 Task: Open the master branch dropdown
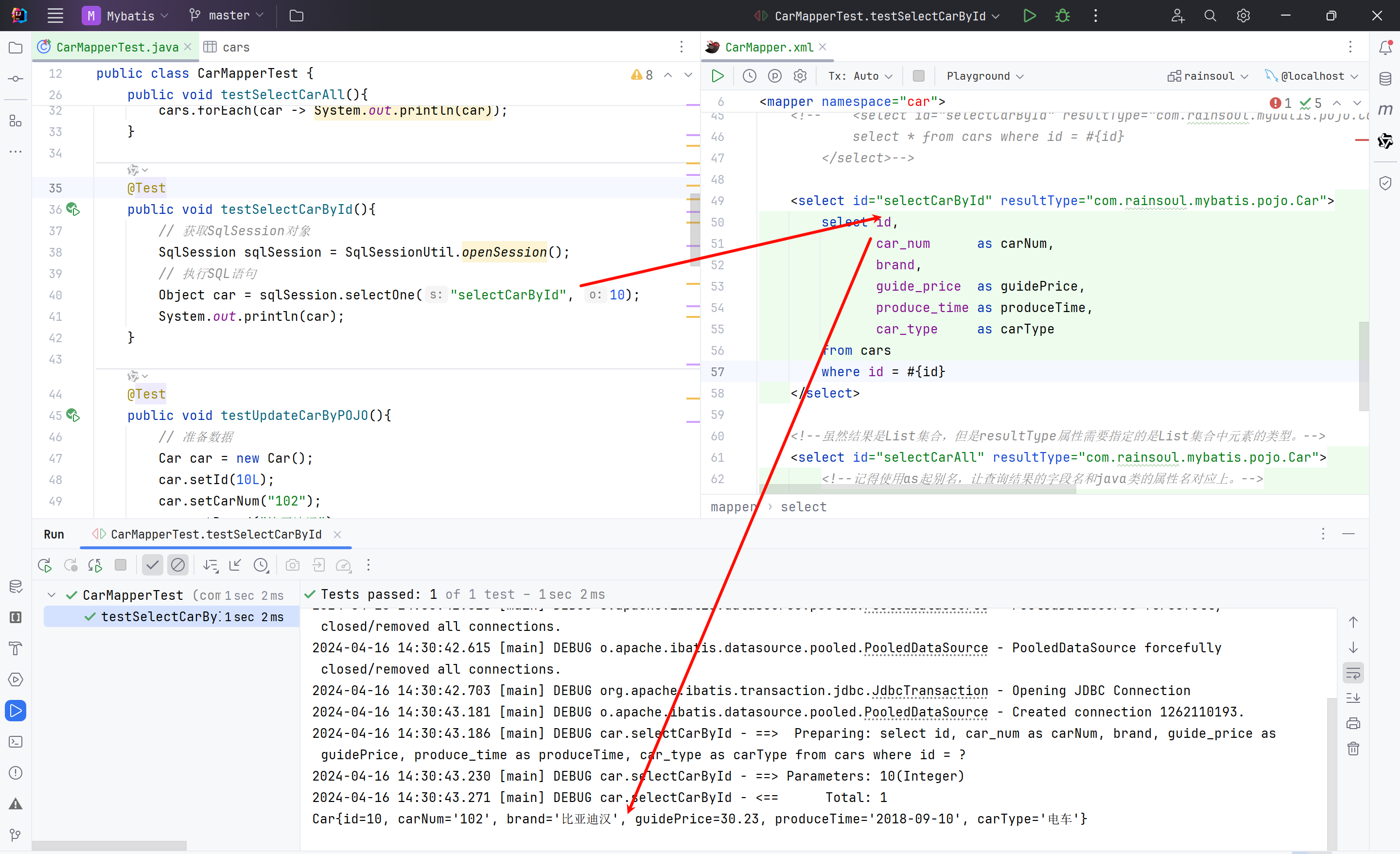(227, 16)
